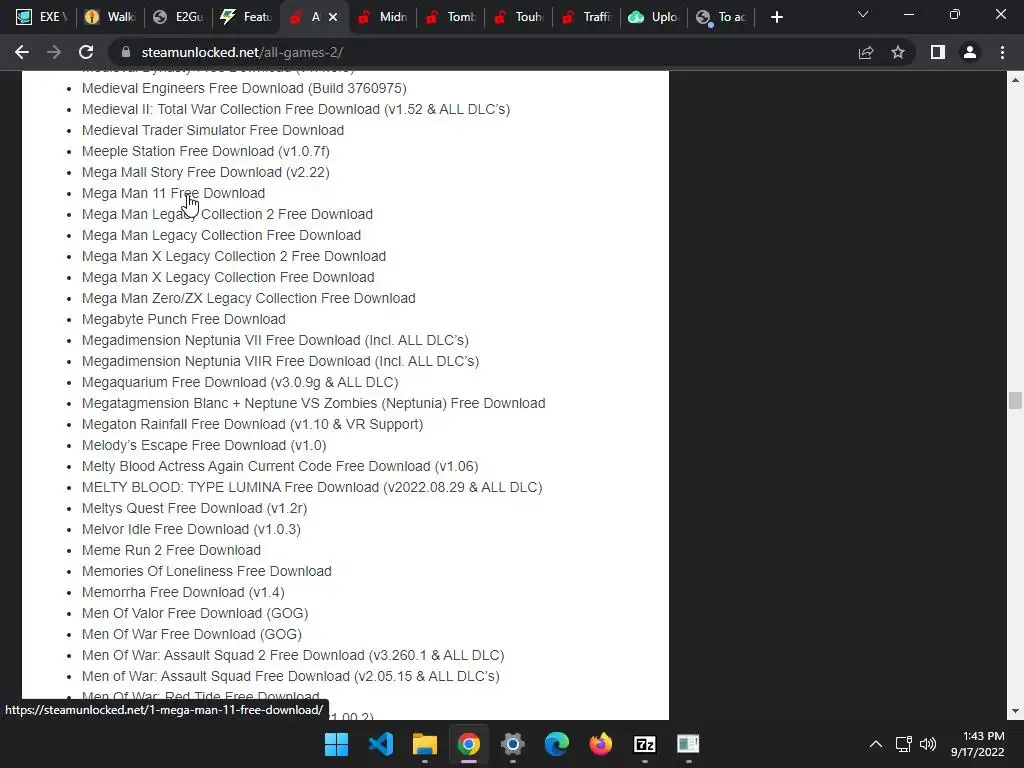
Task: Open Mega Man X Legacy Collection 2 link
Action: [x=234, y=256]
